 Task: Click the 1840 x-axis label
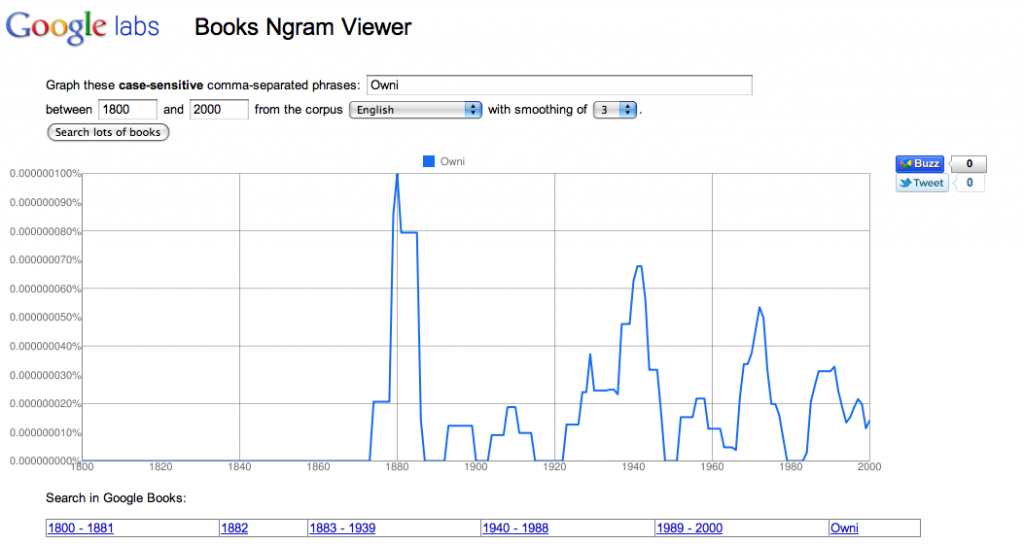pyautogui.click(x=240, y=467)
